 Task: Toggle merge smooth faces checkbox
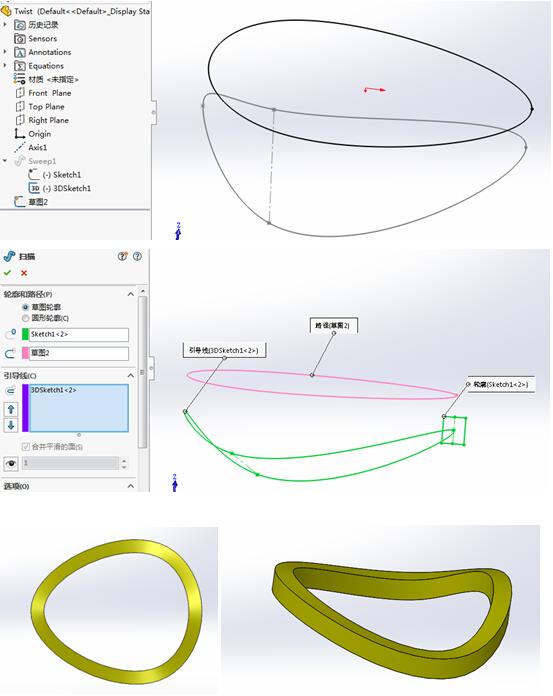click(x=26, y=447)
